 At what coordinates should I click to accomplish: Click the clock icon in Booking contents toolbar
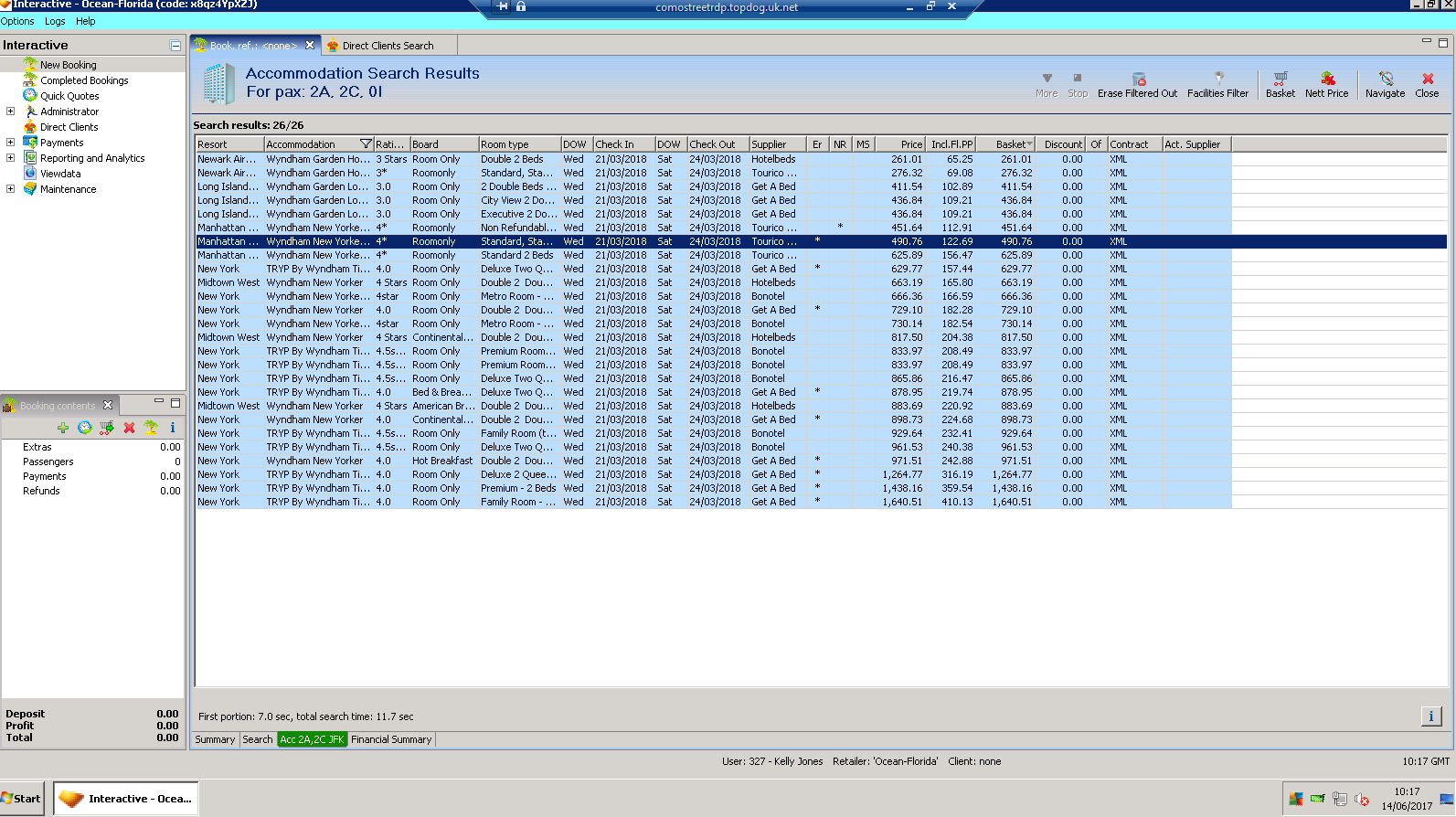click(85, 428)
